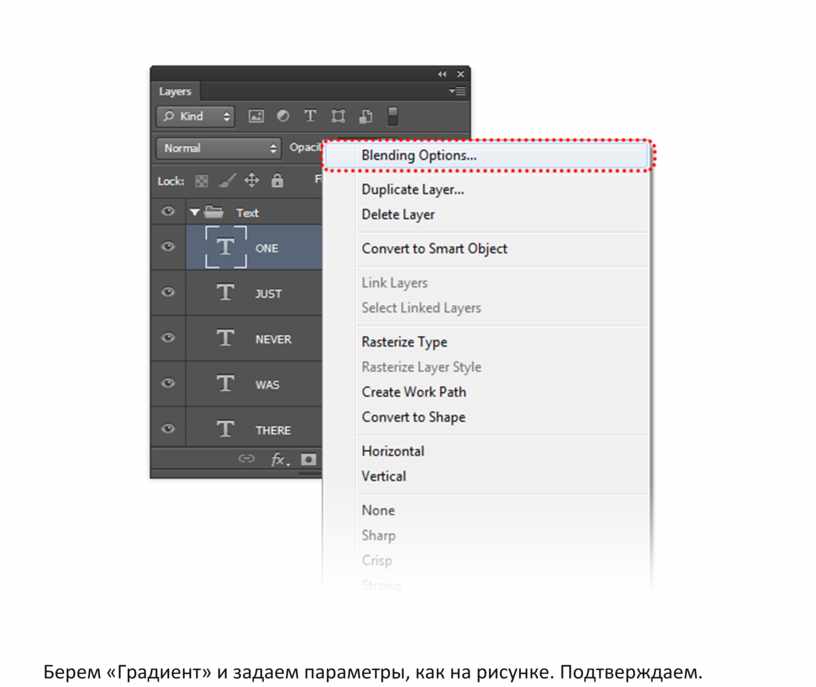This screenshot has width=816, height=687.
Task: Lock image pixels brush icon
Action: 227,181
